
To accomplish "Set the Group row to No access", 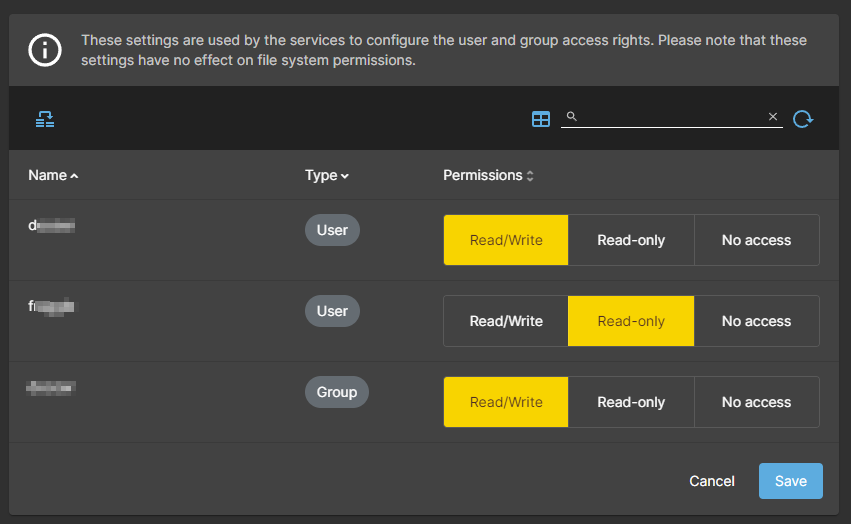I will [757, 402].
